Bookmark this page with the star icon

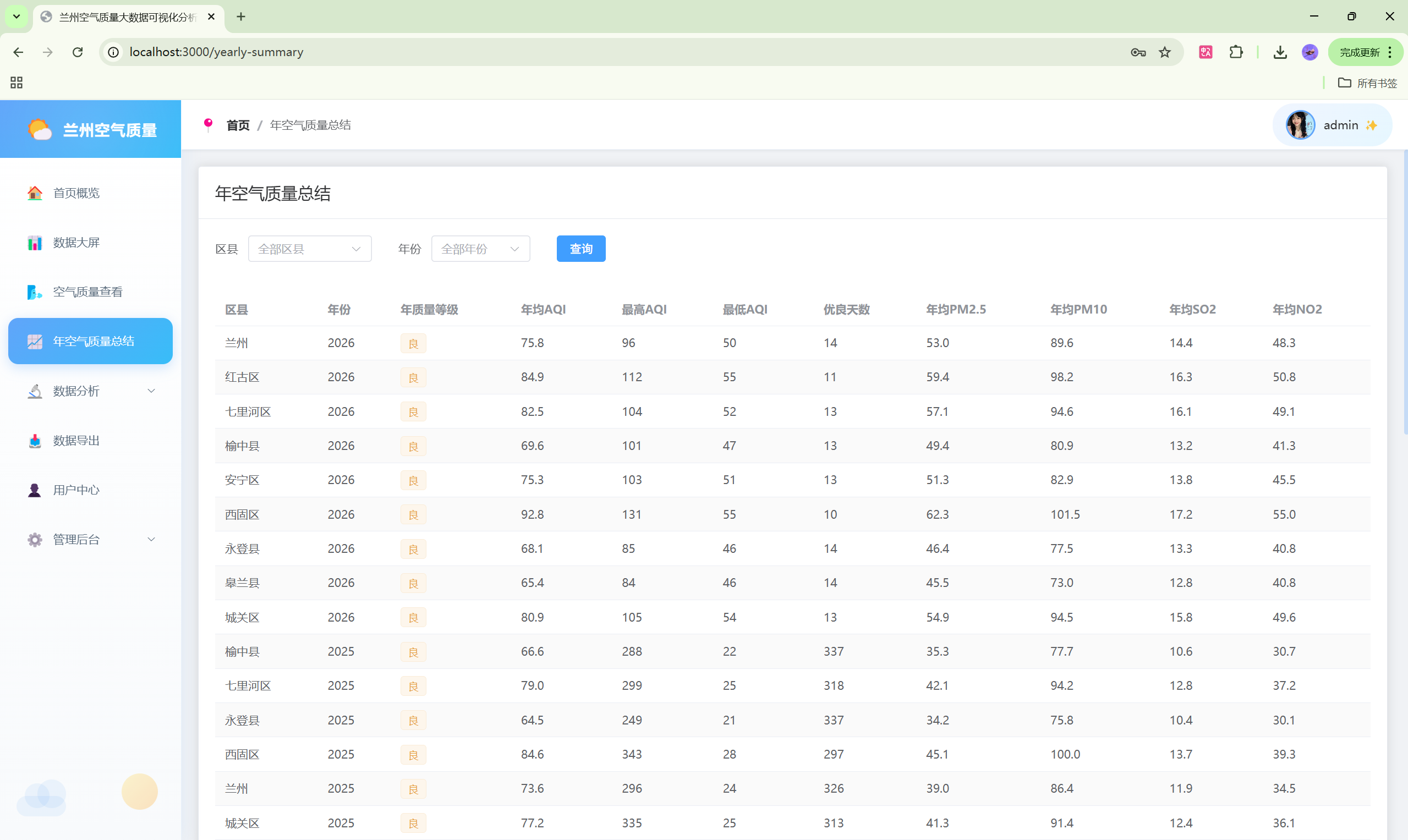pyautogui.click(x=1165, y=52)
